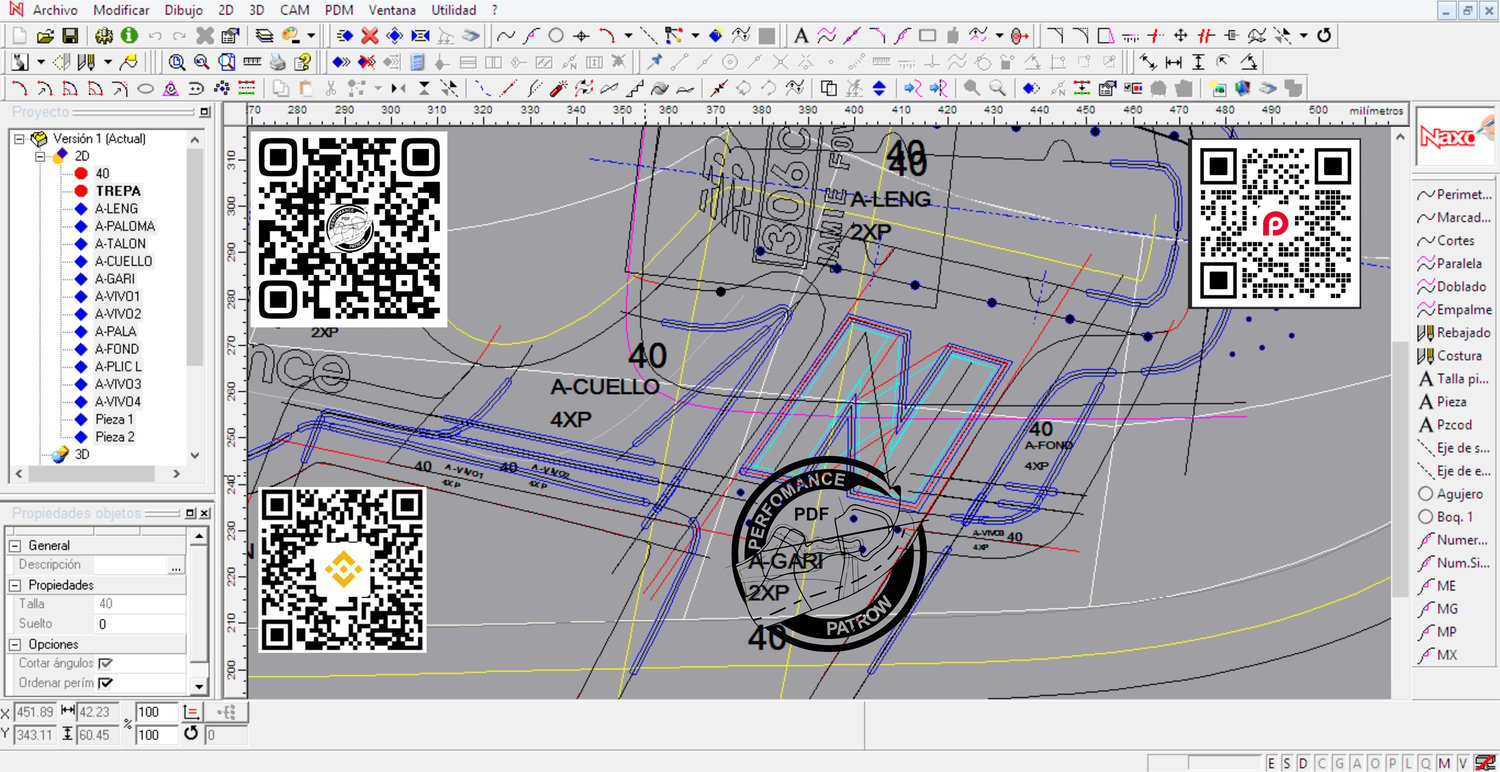Open the color palette dropdown arrow
The image size is (1500, 772).
[311, 36]
